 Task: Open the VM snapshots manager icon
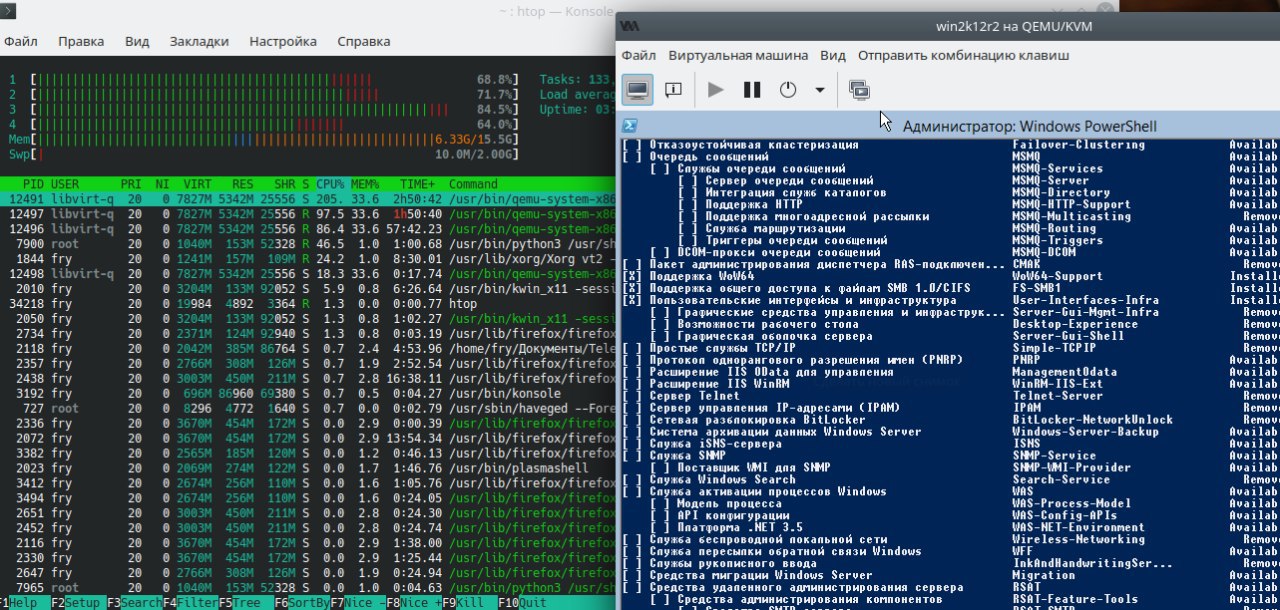point(859,89)
